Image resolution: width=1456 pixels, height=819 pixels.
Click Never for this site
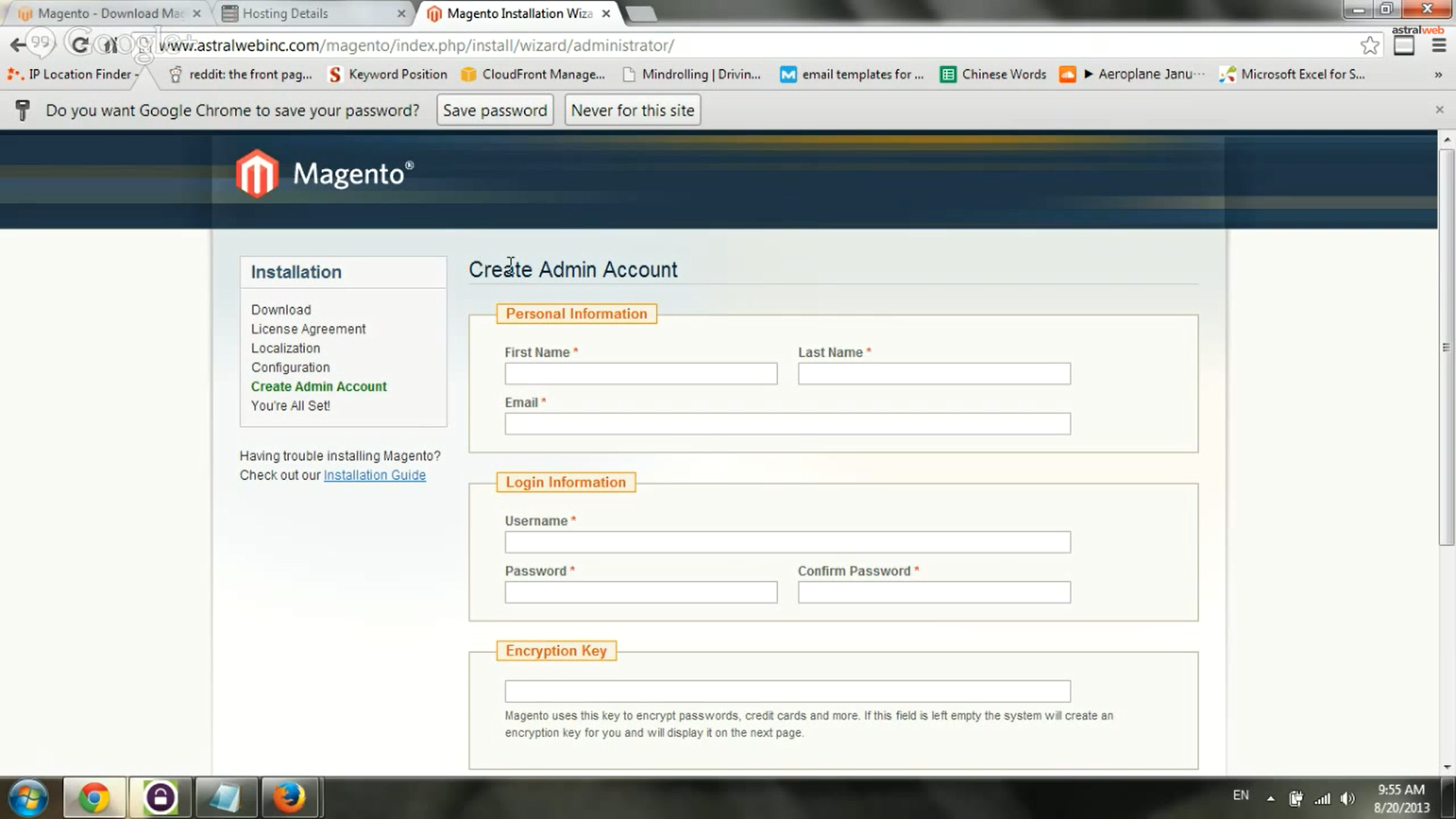(632, 110)
